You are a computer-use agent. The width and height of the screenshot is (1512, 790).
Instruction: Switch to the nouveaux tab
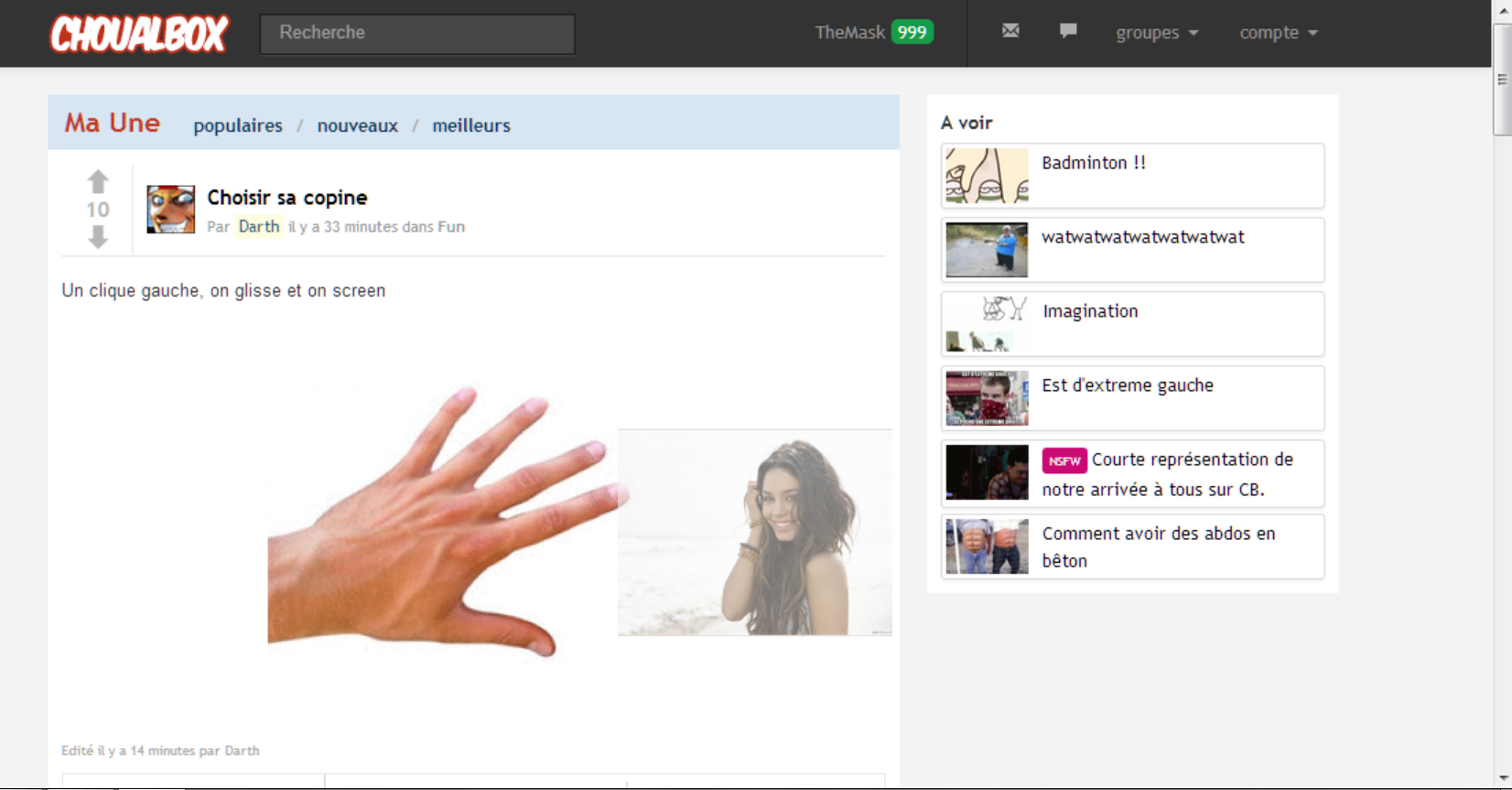[357, 125]
